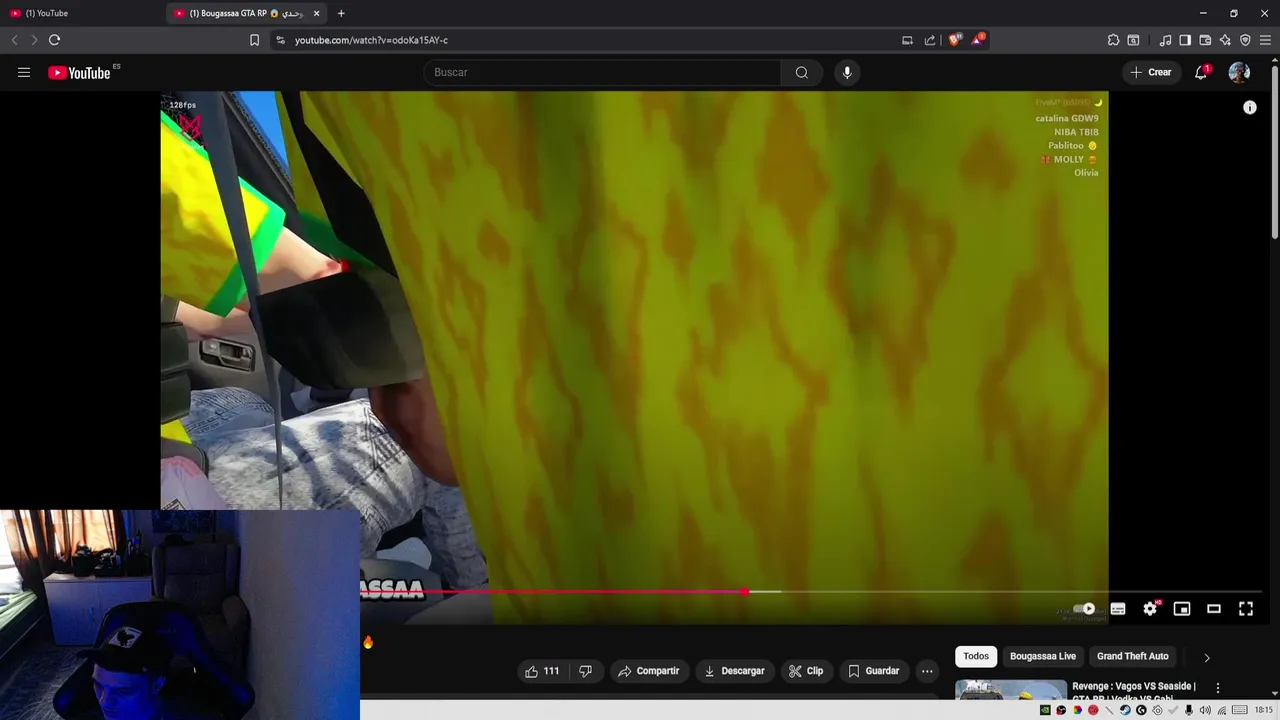Viewport: 1280px width, 720px height.
Task: Go forward in browser history
Action: 34,40
